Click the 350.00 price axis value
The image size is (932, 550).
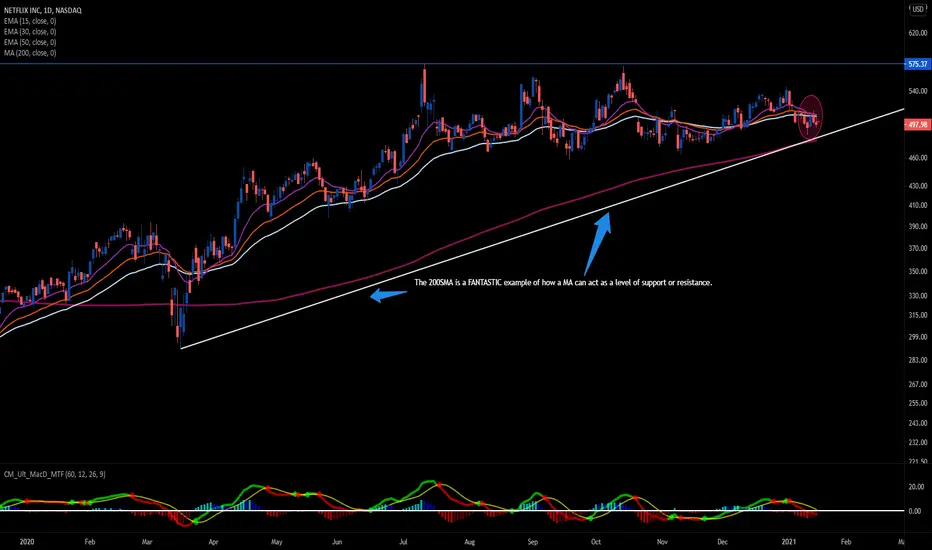click(918, 271)
